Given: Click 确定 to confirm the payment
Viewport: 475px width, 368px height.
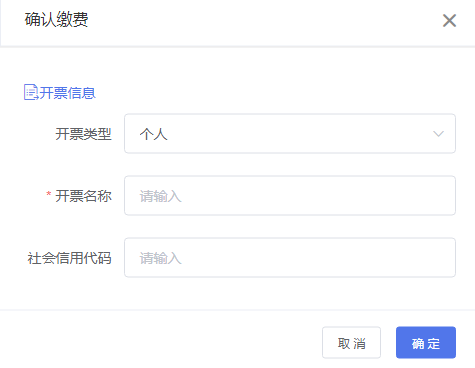Looking at the screenshot, I should click(426, 343).
